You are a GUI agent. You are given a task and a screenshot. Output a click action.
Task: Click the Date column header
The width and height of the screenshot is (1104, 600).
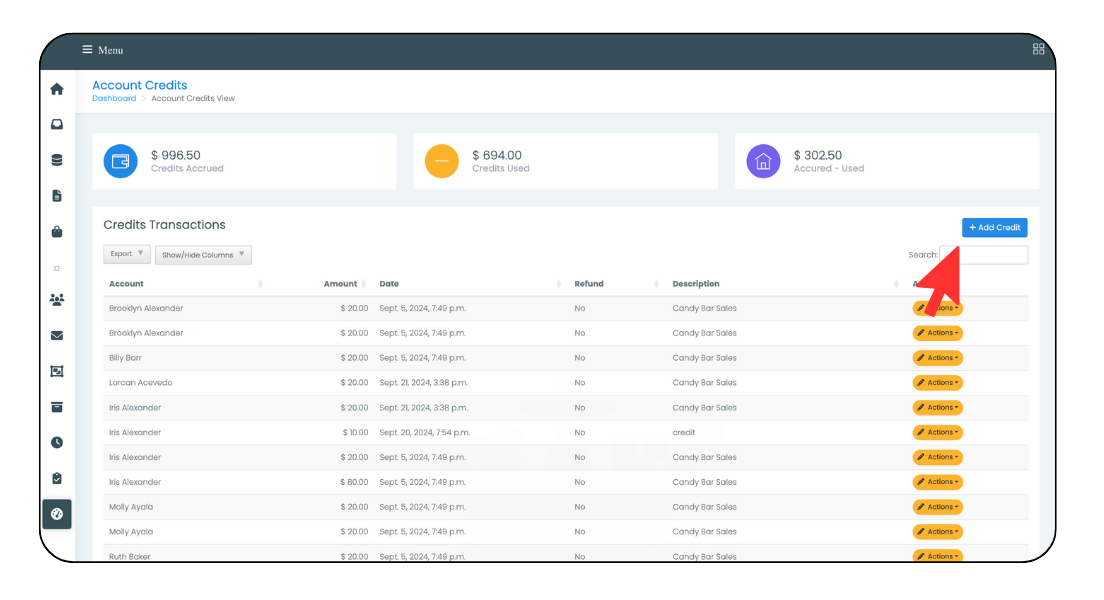[389, 284]
